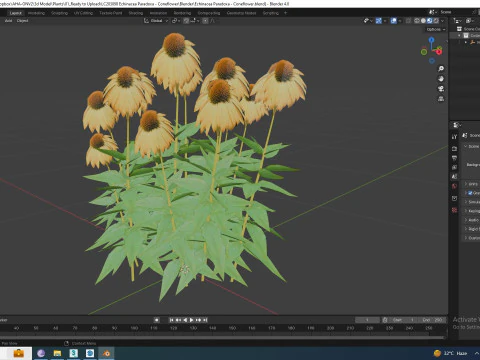The image size is (480, 360).
Task: Expand the Collection row in outliner
Action: (460, 35)
